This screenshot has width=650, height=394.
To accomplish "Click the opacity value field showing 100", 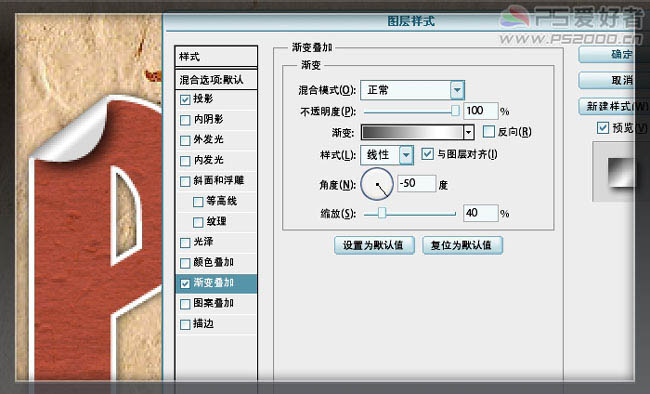I will point(480,111).
